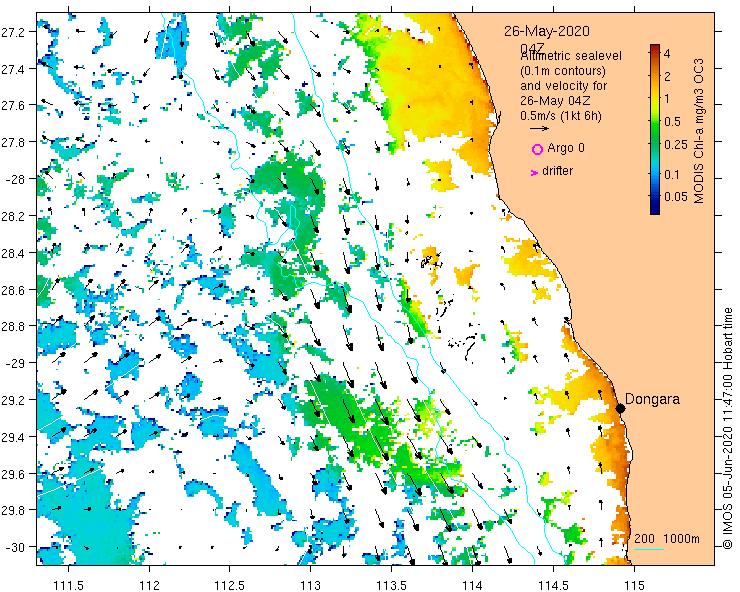740x592 pixels.
Task: Click the Dongara black location dot
Action: (x=621, y=408)
